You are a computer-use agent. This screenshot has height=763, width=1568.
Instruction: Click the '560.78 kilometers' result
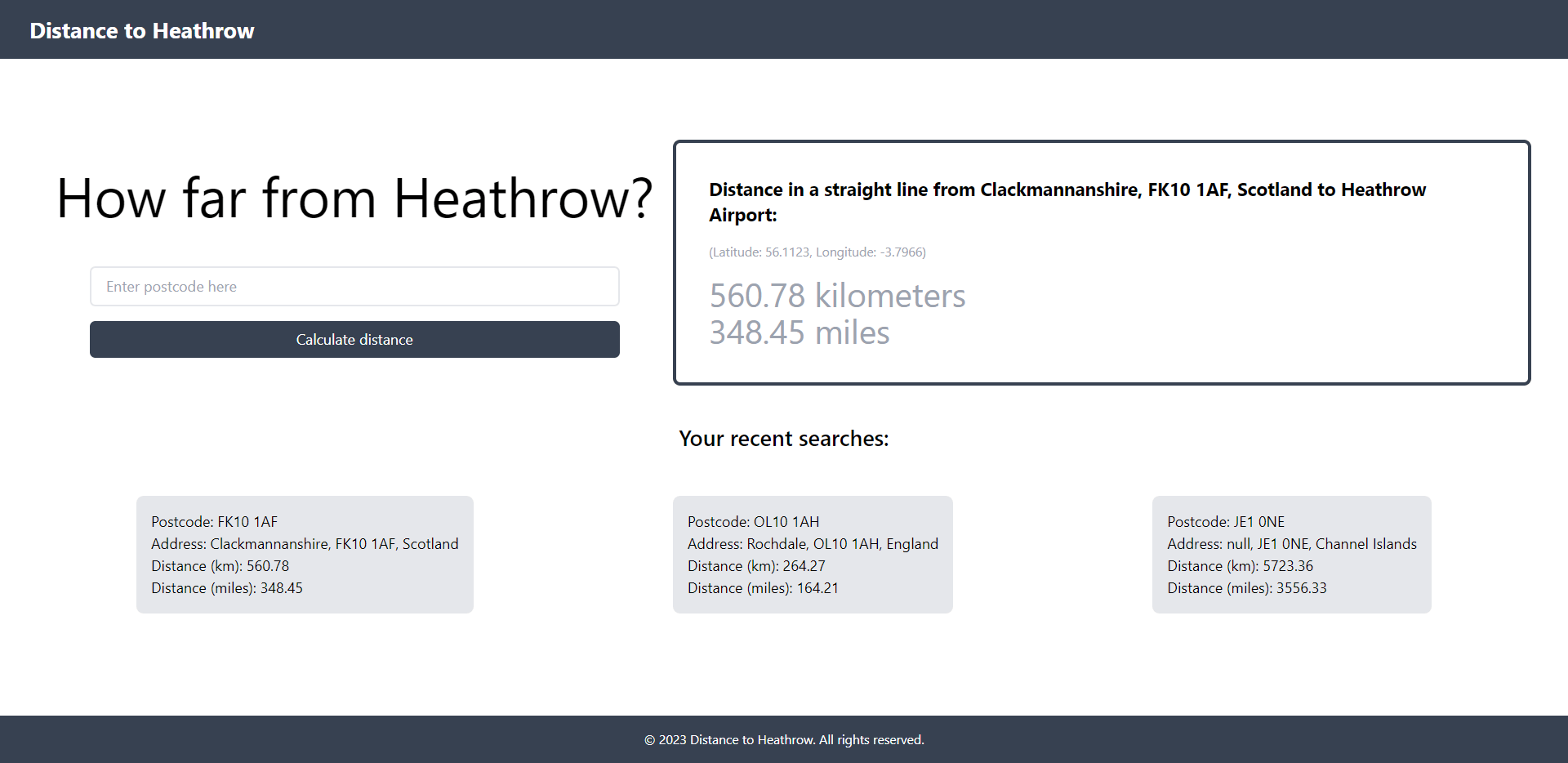tap(837, 296)
